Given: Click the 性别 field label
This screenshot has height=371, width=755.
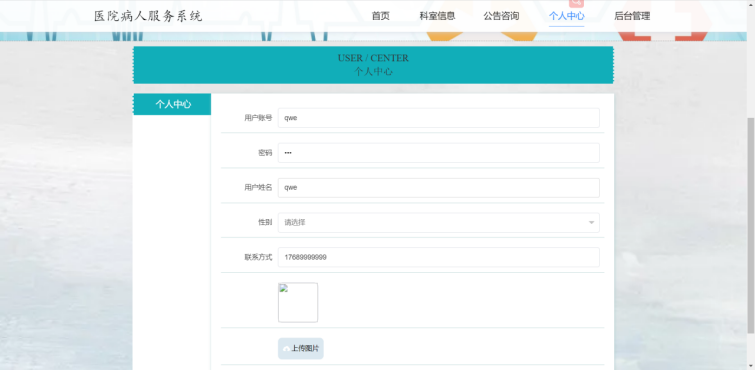Looking at the screenshot, I should (265, 223).
